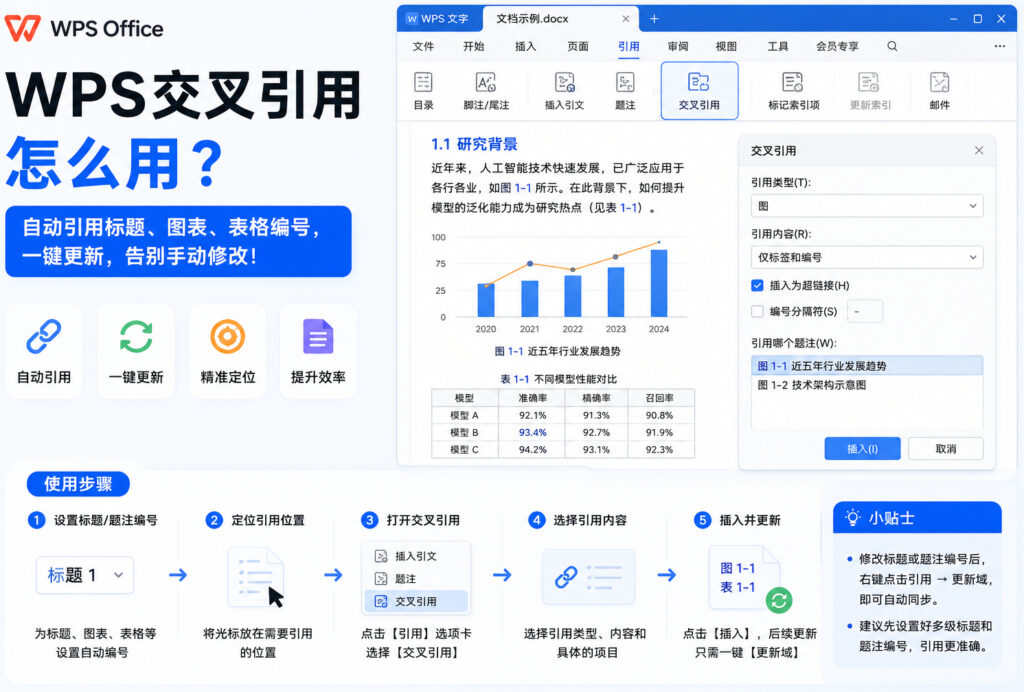Click the 一键更新 refresh icon
1024x692 pixels.
(136, 336)
